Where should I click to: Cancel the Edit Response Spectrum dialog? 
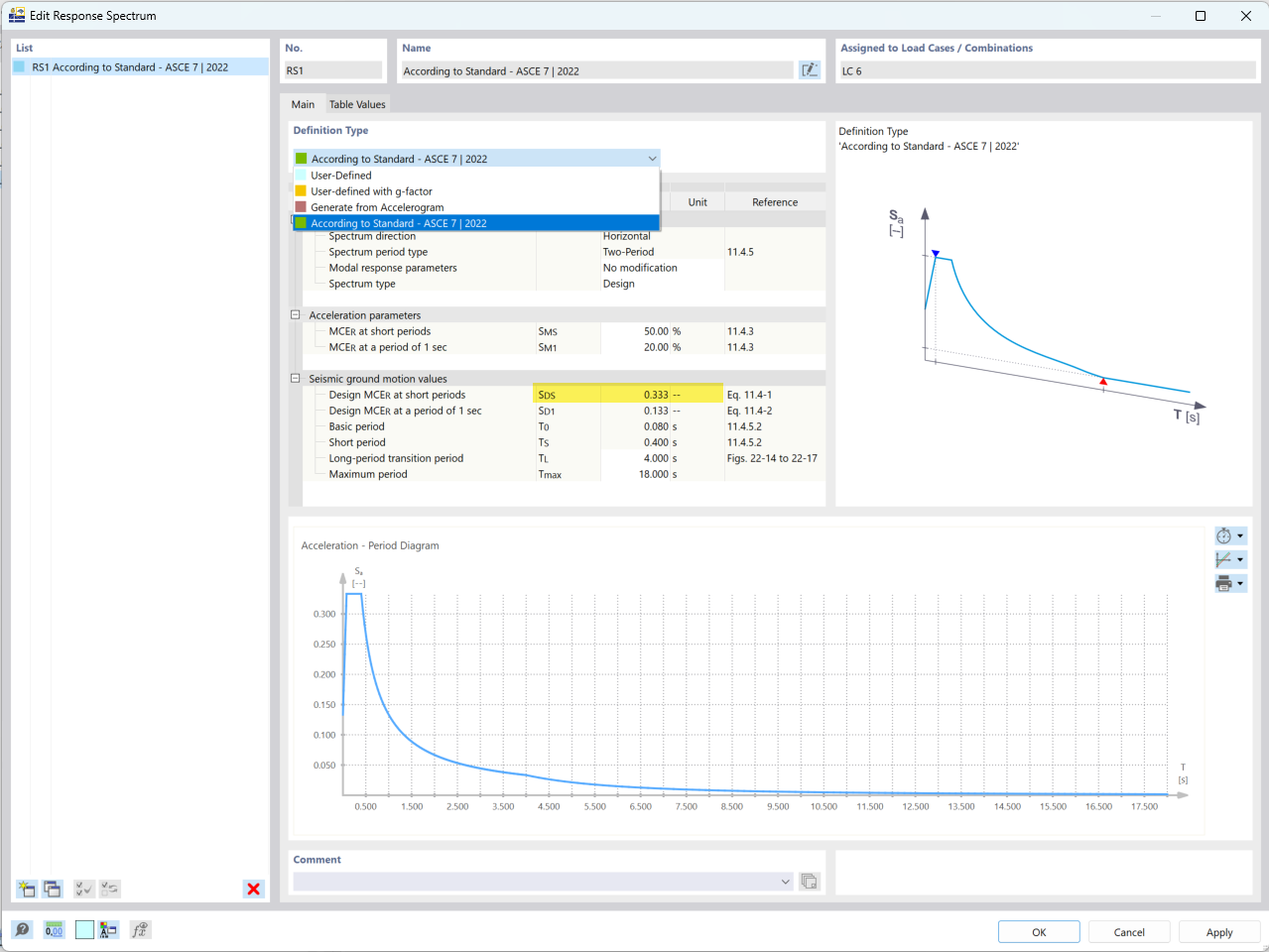click(x=1128, y=931)
